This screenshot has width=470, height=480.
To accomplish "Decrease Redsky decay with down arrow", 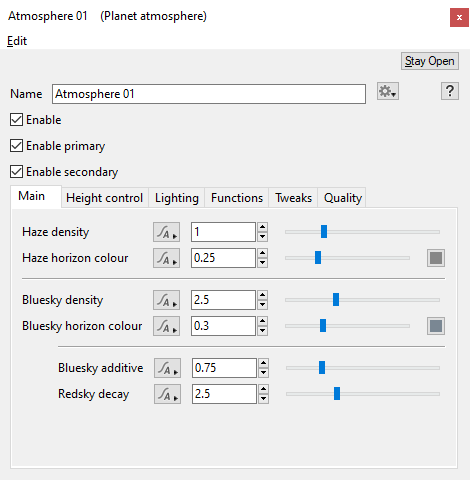I will pos(264,399).
